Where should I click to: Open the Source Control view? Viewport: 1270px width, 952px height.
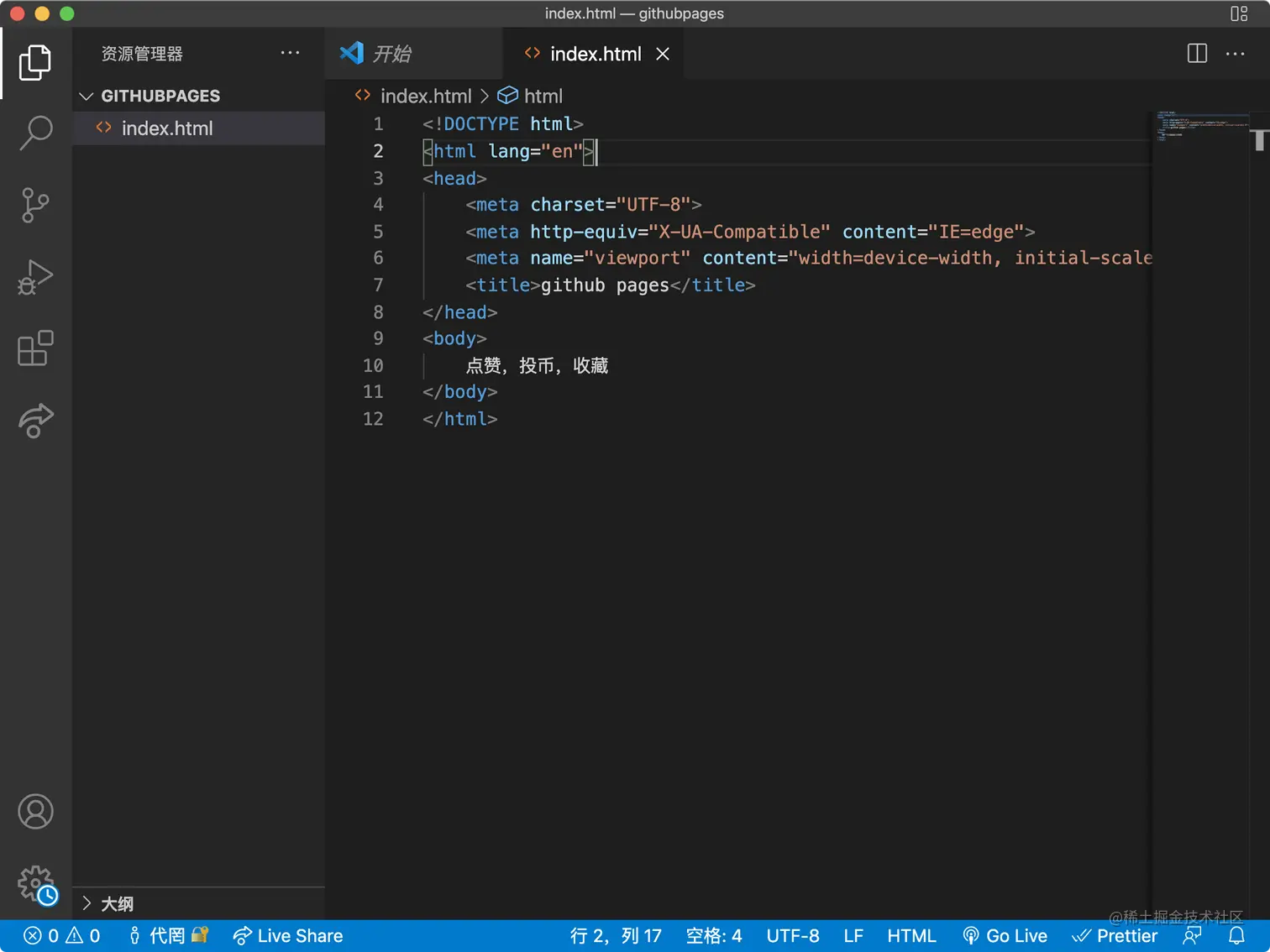tap(35, 205)
